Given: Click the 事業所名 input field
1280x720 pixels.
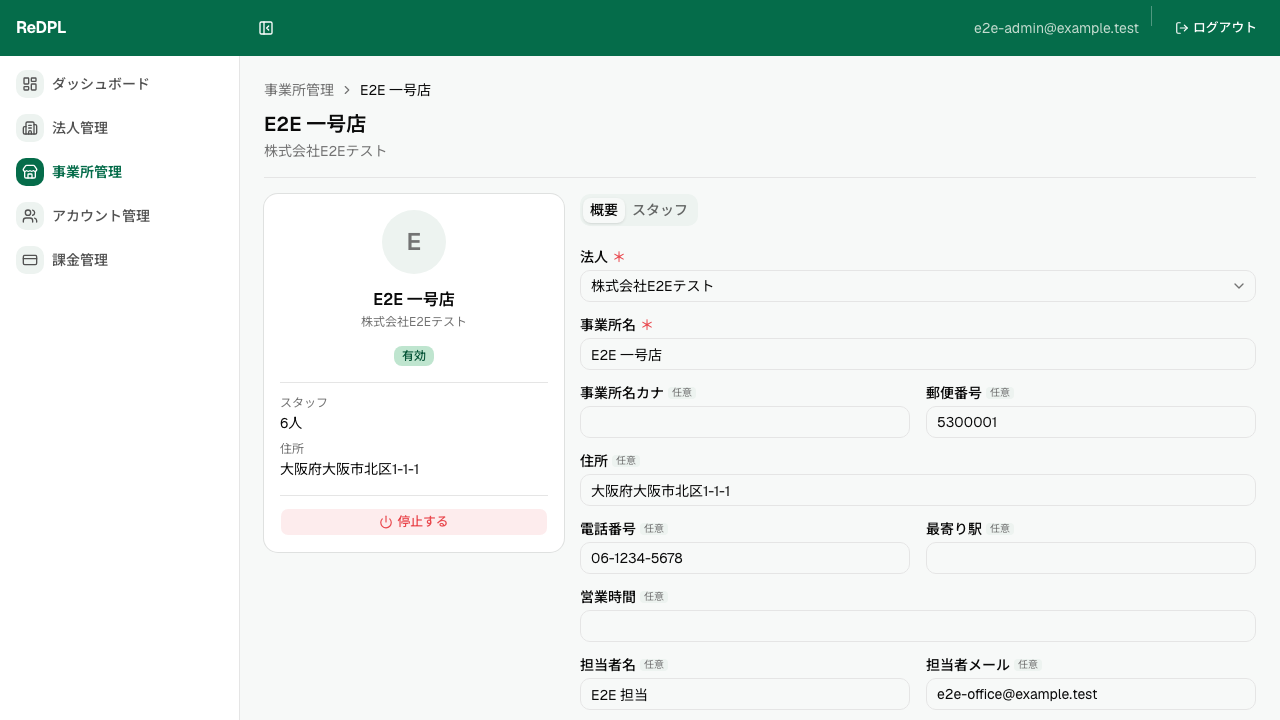Looking at the screenshot, I should click(x=918, y=354).
